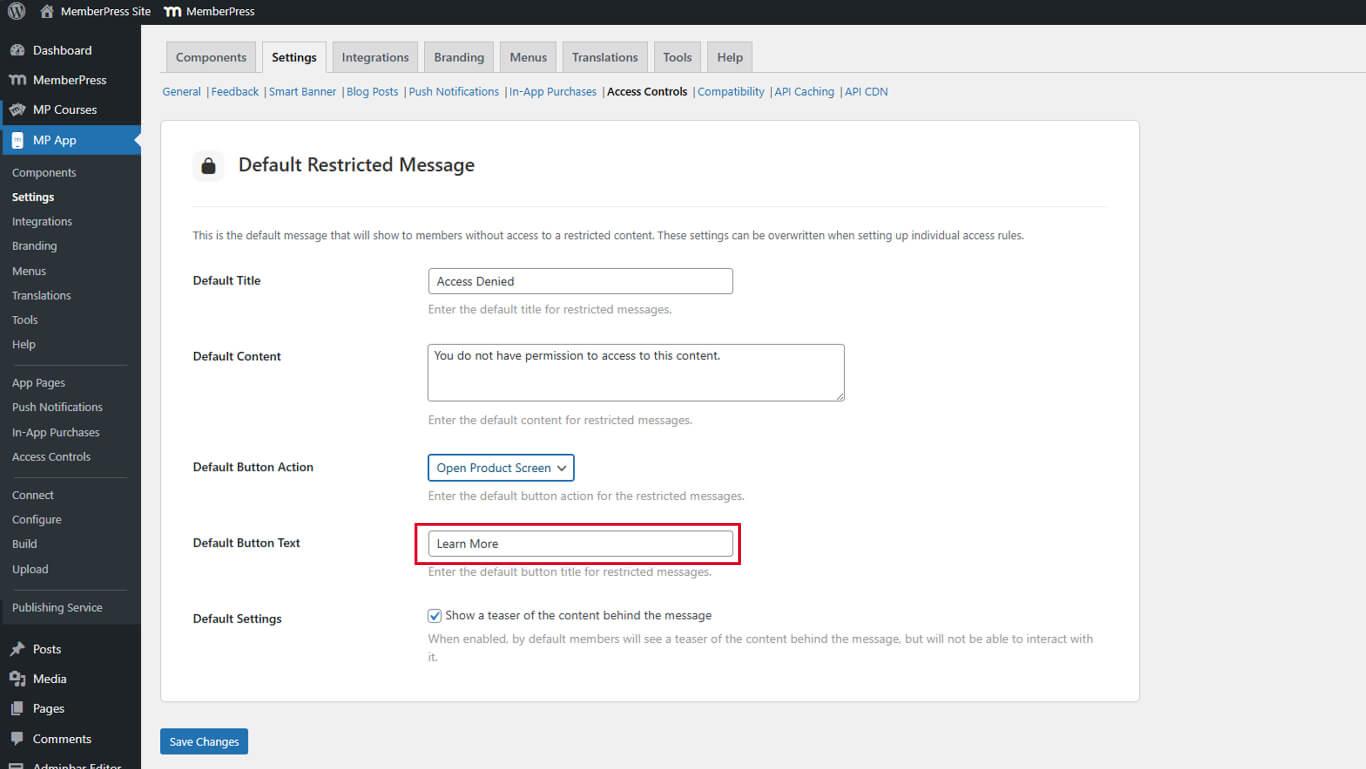Switch to the Integrations tab
1366x769 pixels.
click(x=375, y=57)
